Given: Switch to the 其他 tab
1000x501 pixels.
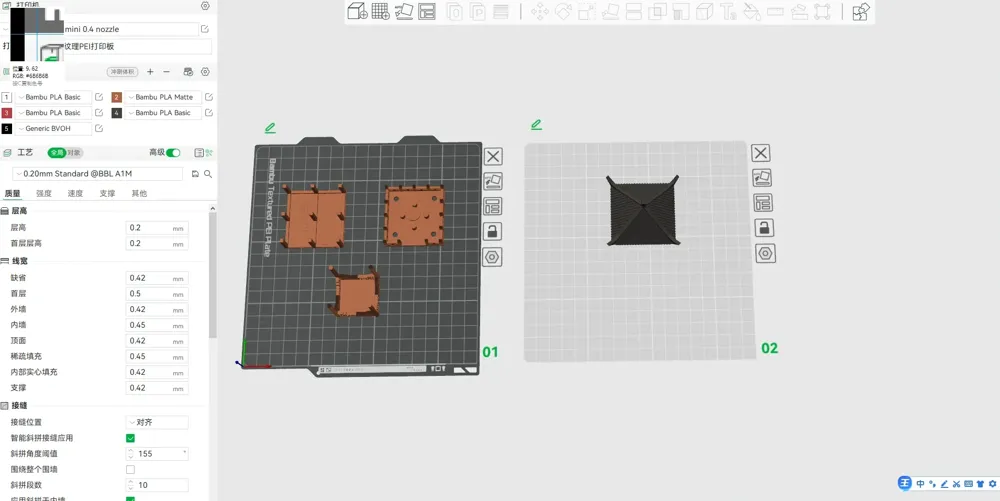Looking at the screenshot, I should pyautogui.click(x=139, y=194).
